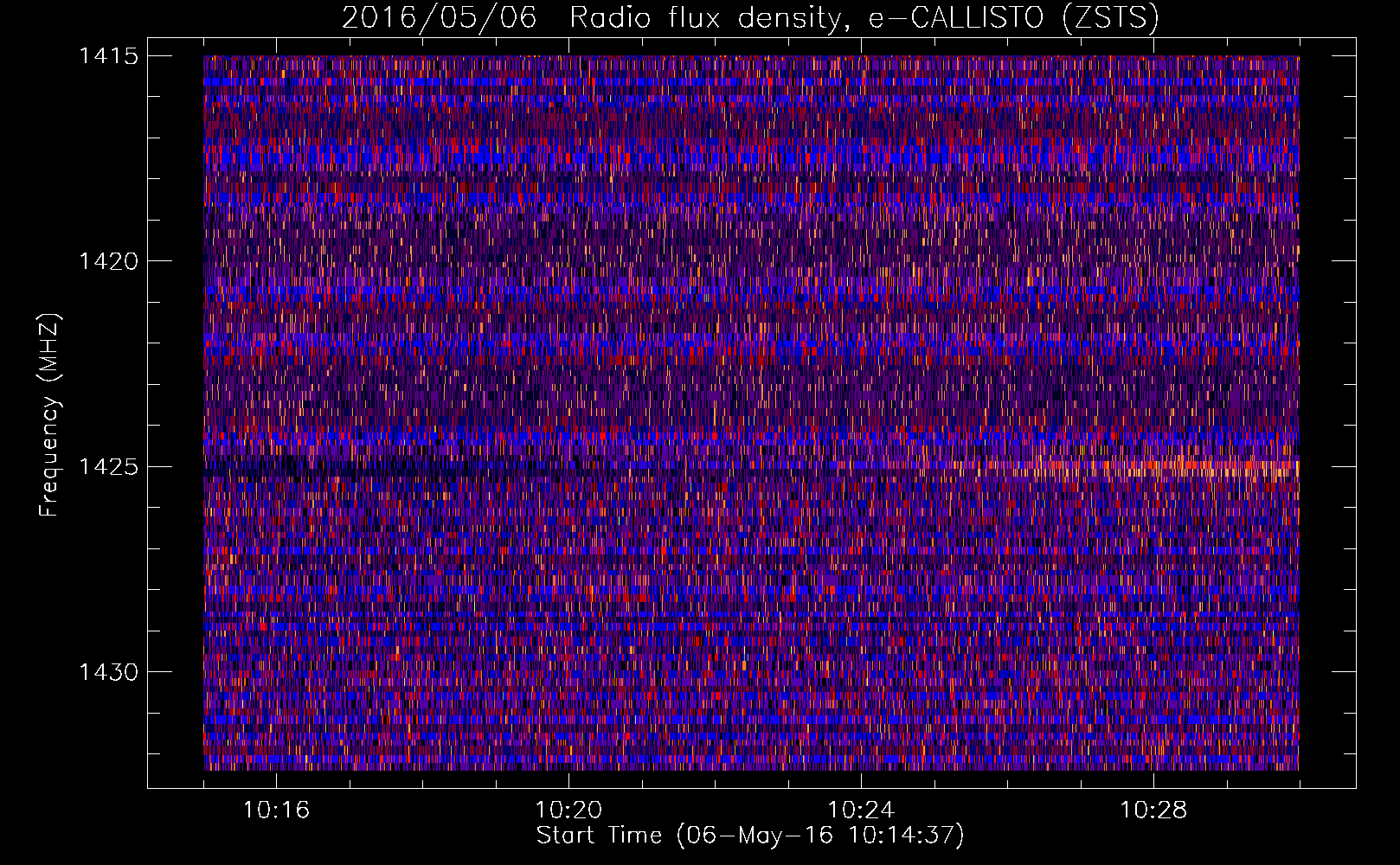Screen dimensions: 1400x865
Task: Click the 1415 frequency tick label
Action: pyautogui.click(x=108, y=56)
